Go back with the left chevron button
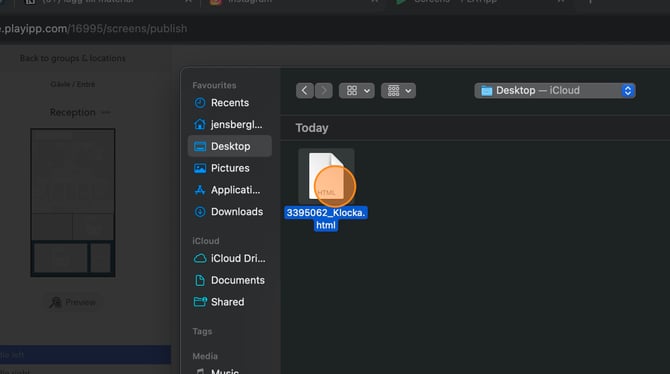Screen dimensions: 670x374 click(x=305, y=91)
